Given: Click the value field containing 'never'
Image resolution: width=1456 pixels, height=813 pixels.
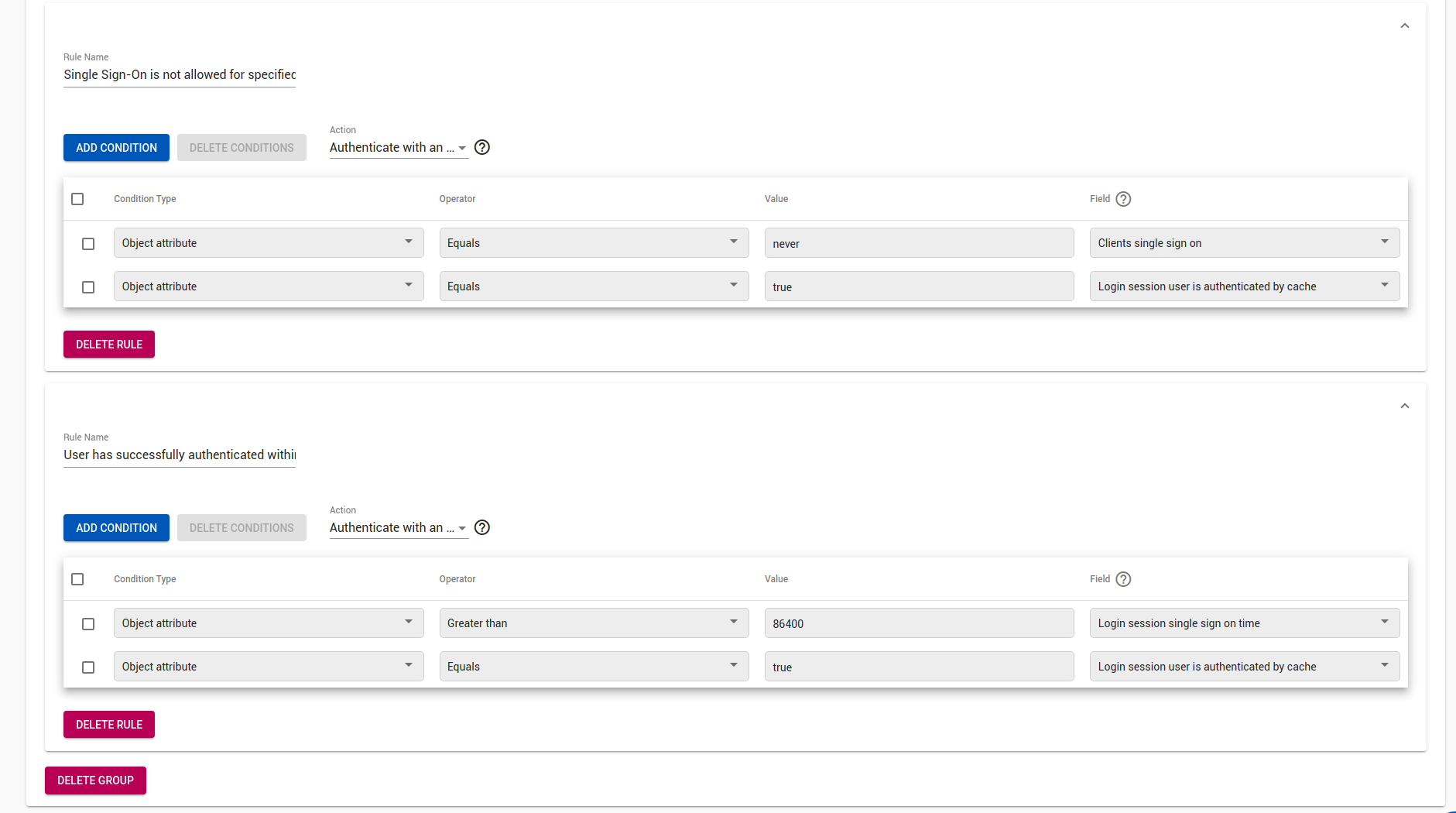Looking at the screenshot, I should (x=918, y=243).
